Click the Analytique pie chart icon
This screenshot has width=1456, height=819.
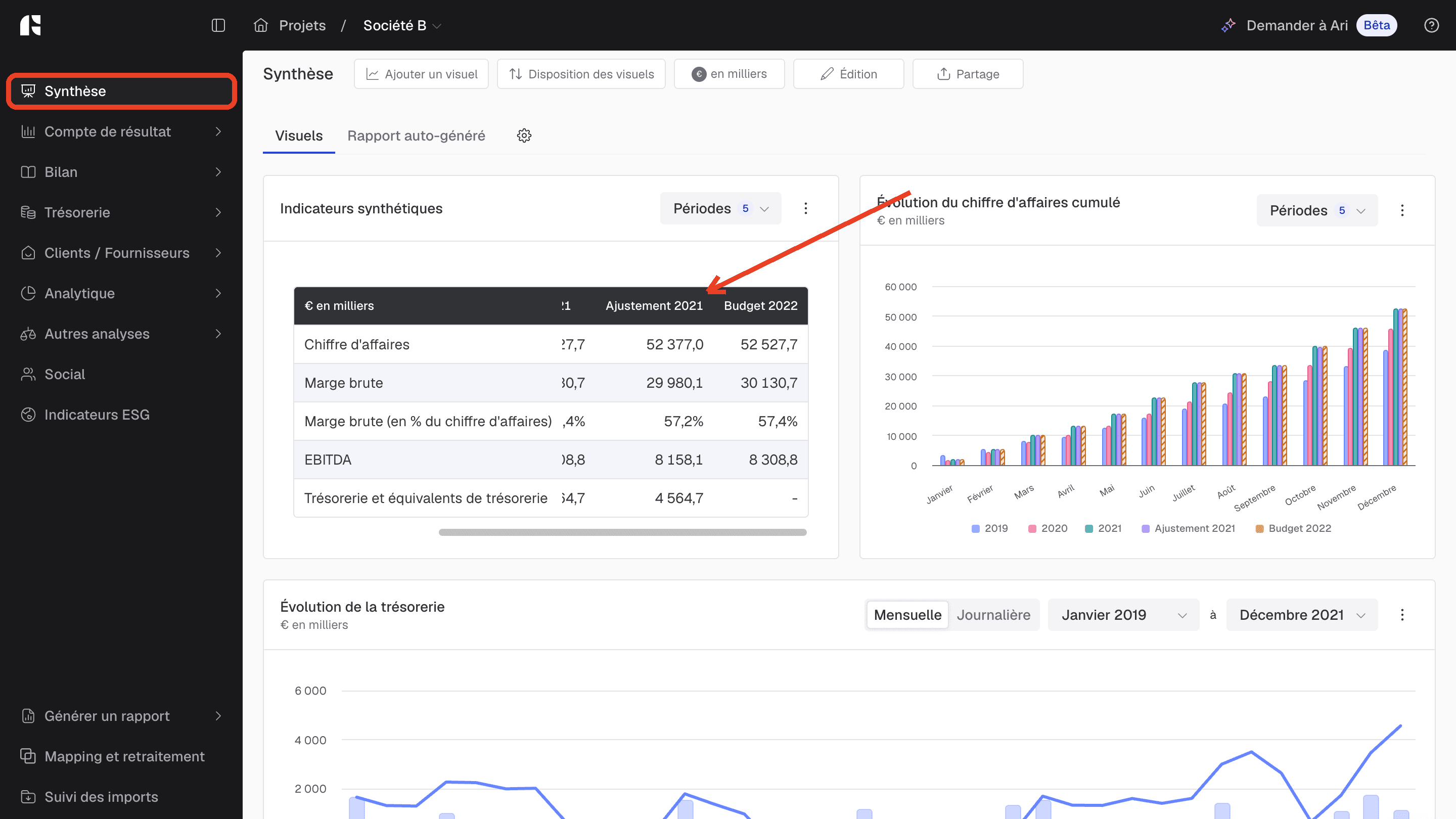tap(28, 293)
